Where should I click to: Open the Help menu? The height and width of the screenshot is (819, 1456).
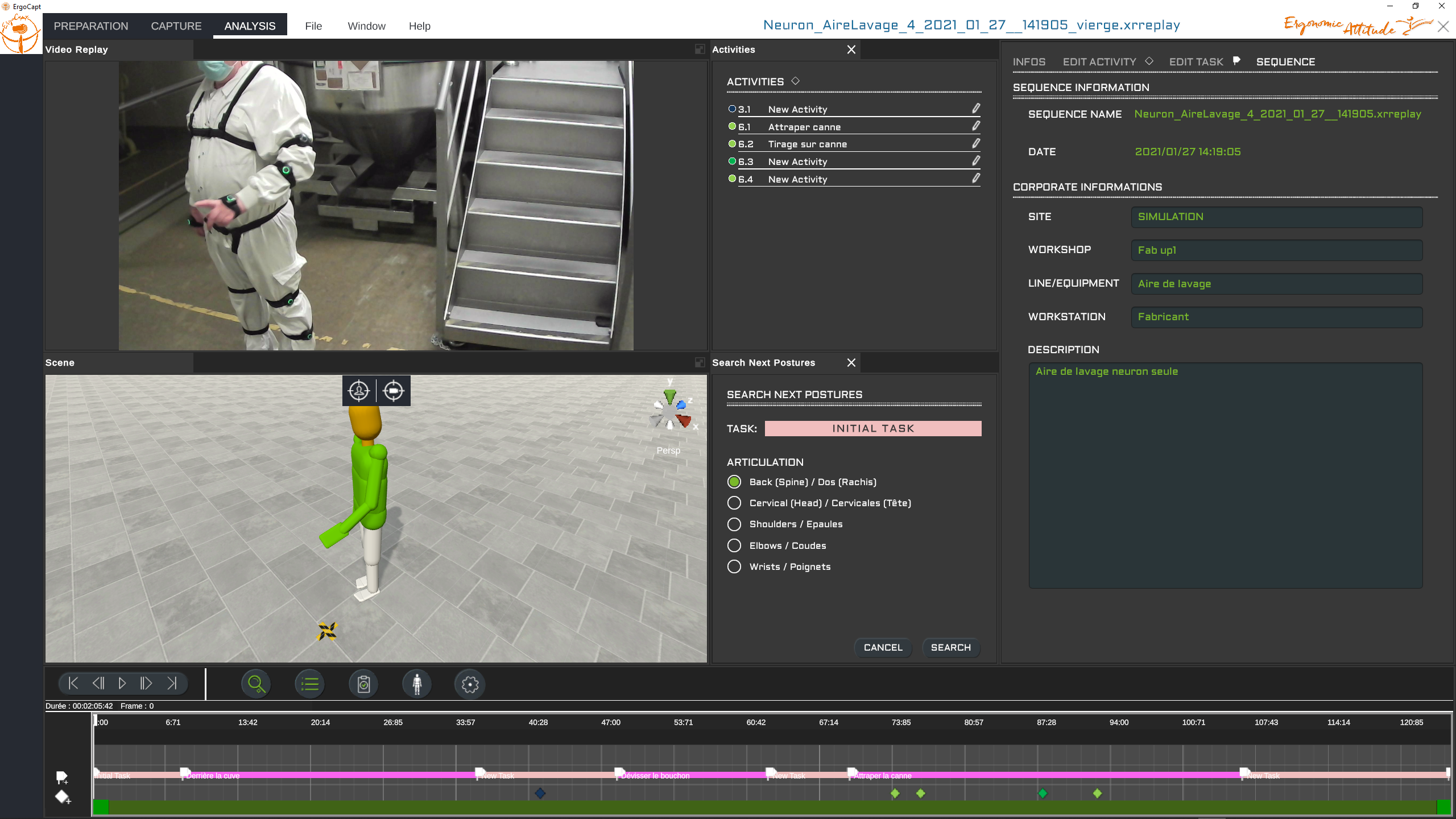[x=420, y=26]
